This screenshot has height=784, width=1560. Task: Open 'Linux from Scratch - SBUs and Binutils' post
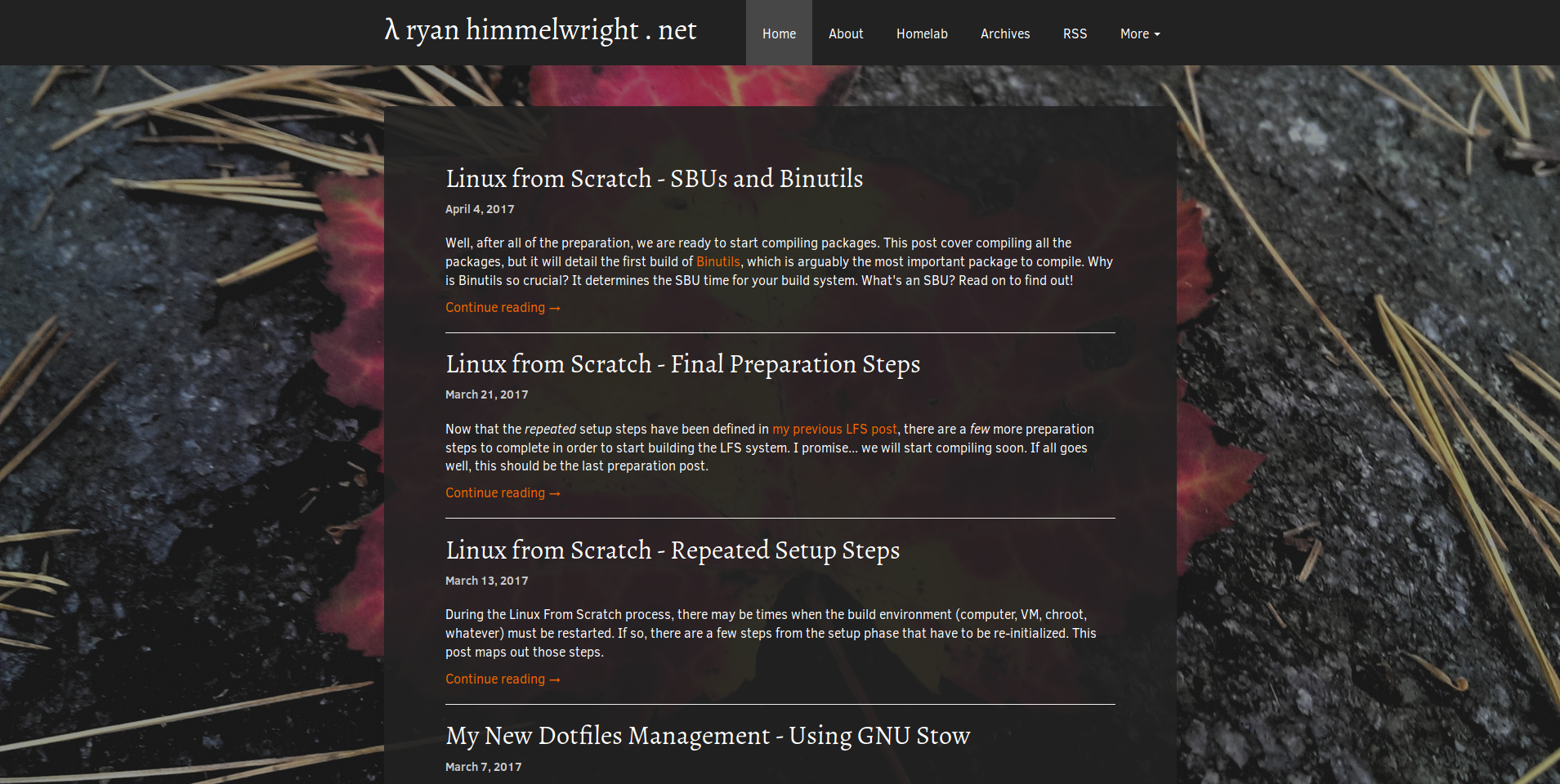[654, 179]
